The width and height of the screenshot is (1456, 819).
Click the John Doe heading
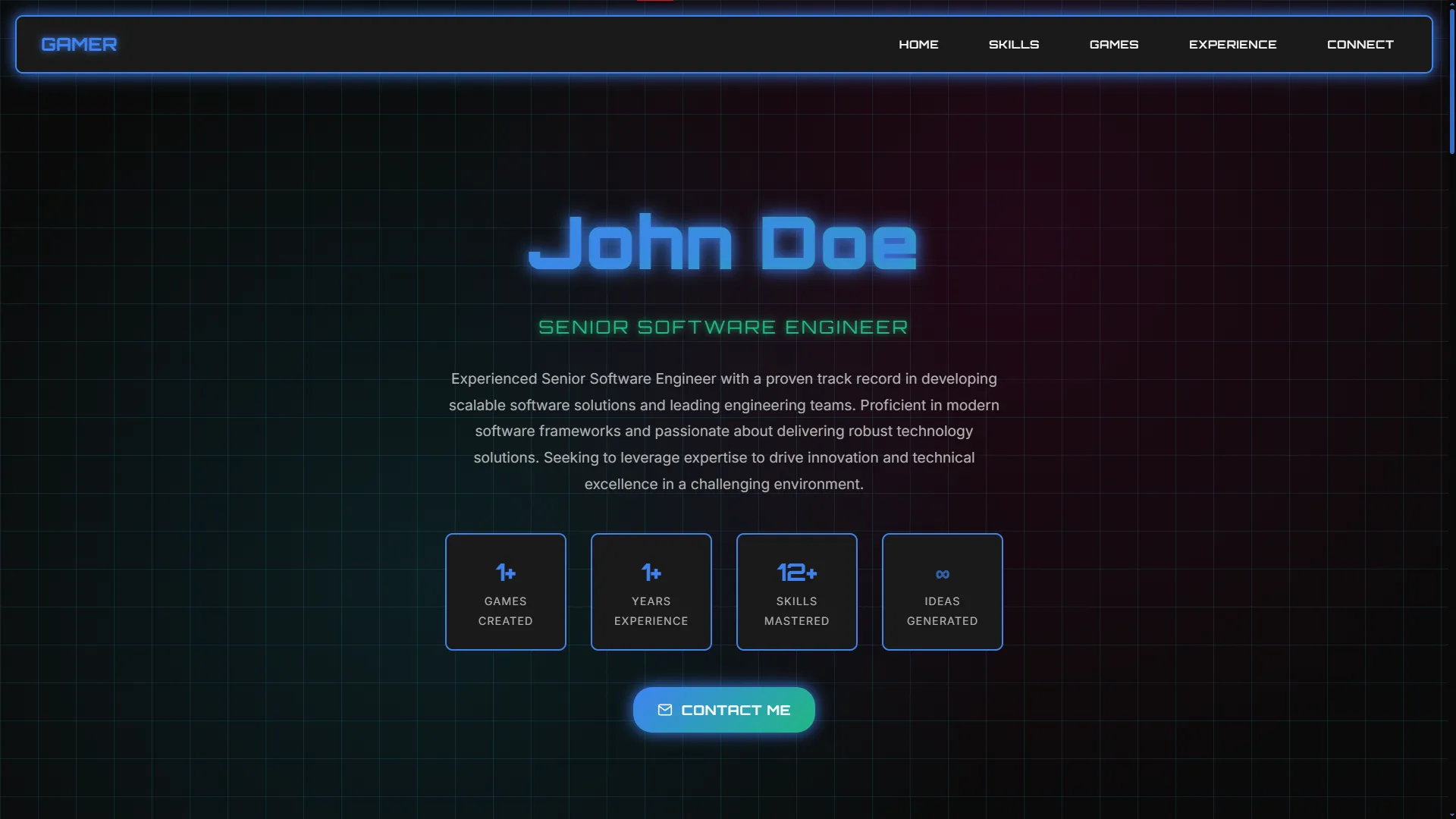pyautogui.click(x=723, y=243)
